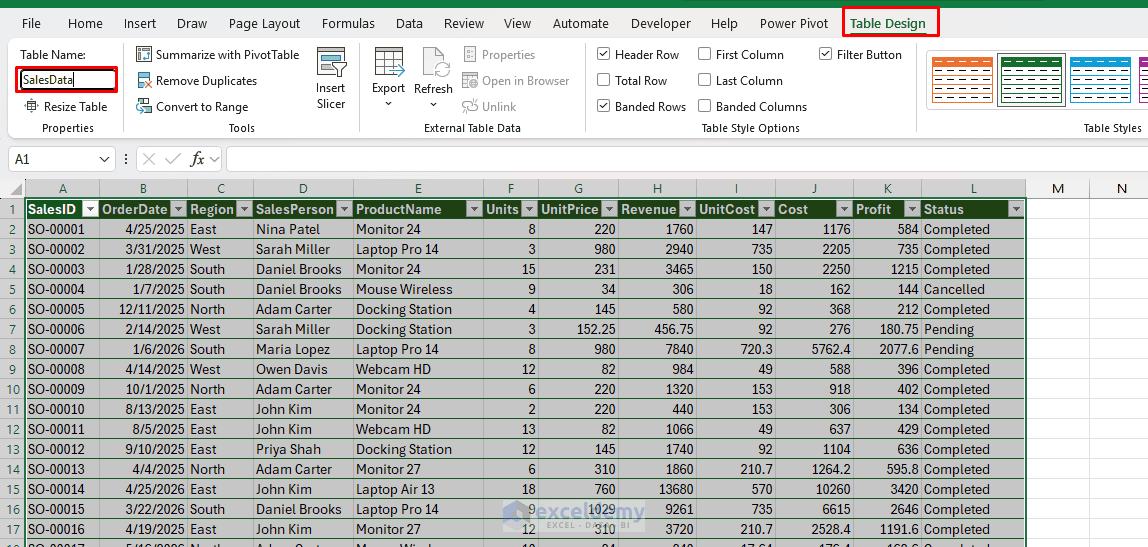
Task: Click the Owen Davis cell
Action: [x=303, y=369]
